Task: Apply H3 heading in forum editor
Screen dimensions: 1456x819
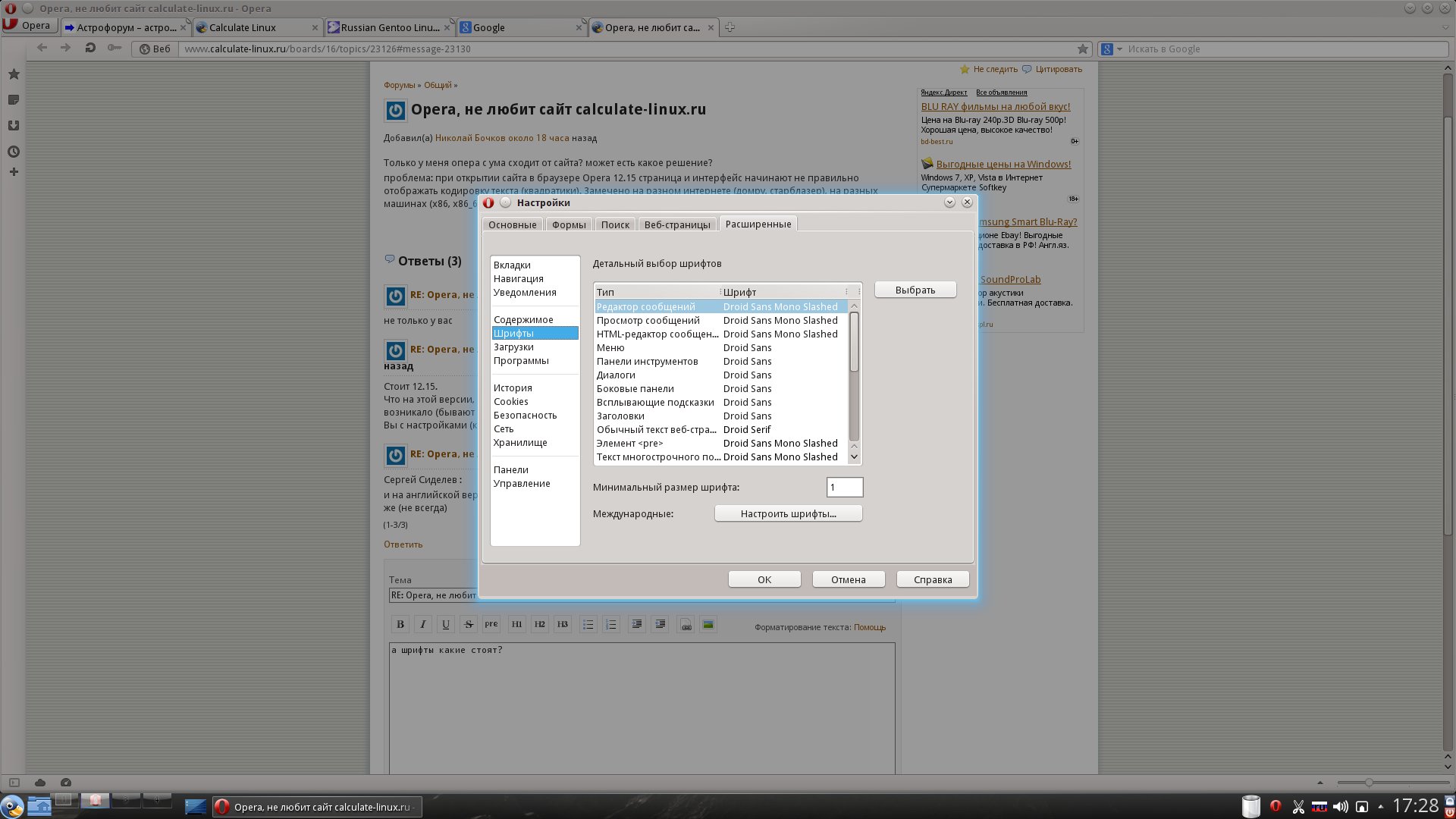Action: click(562, 624)
